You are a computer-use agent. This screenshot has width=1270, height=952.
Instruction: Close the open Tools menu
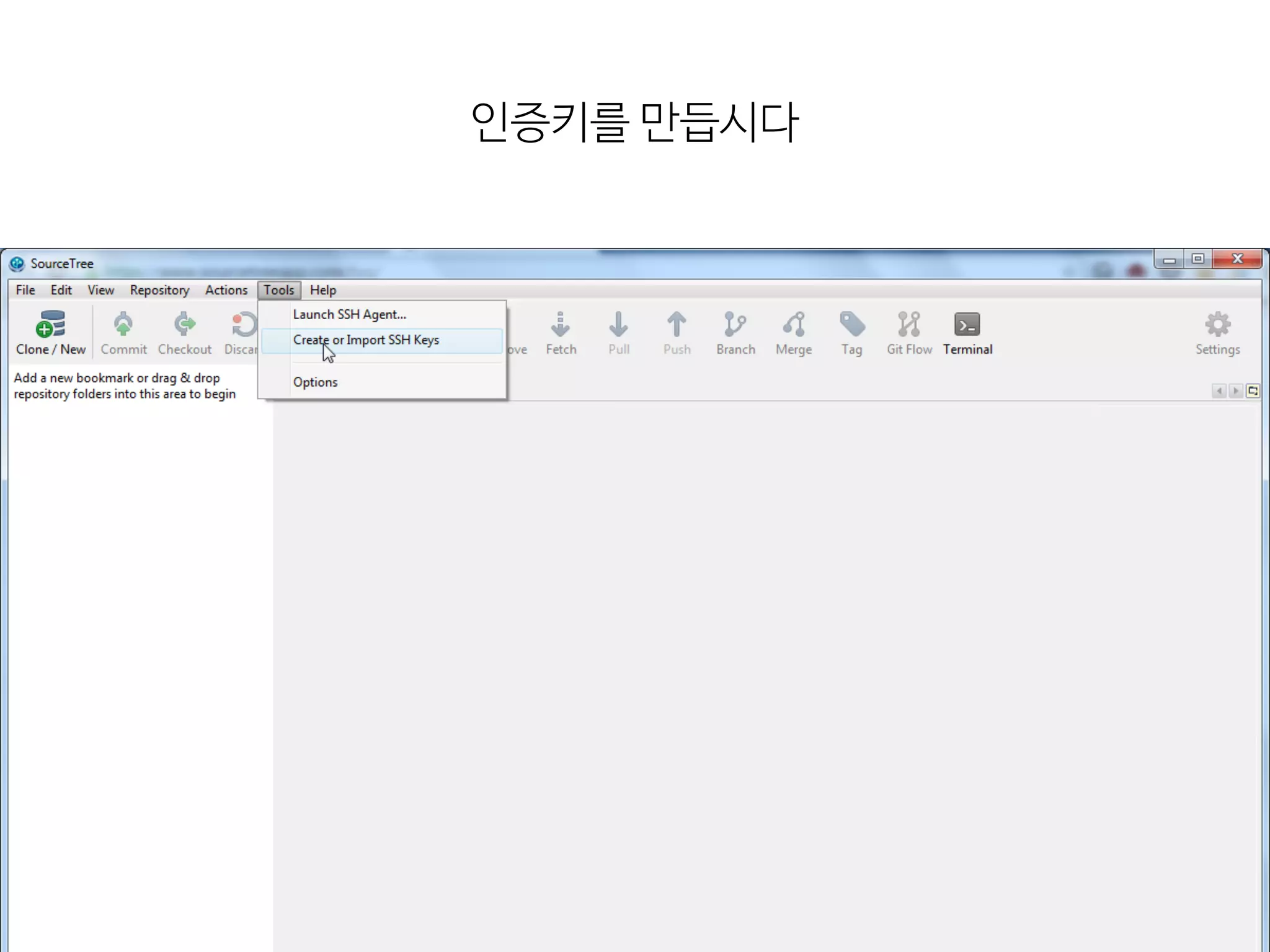coord(279,290)
